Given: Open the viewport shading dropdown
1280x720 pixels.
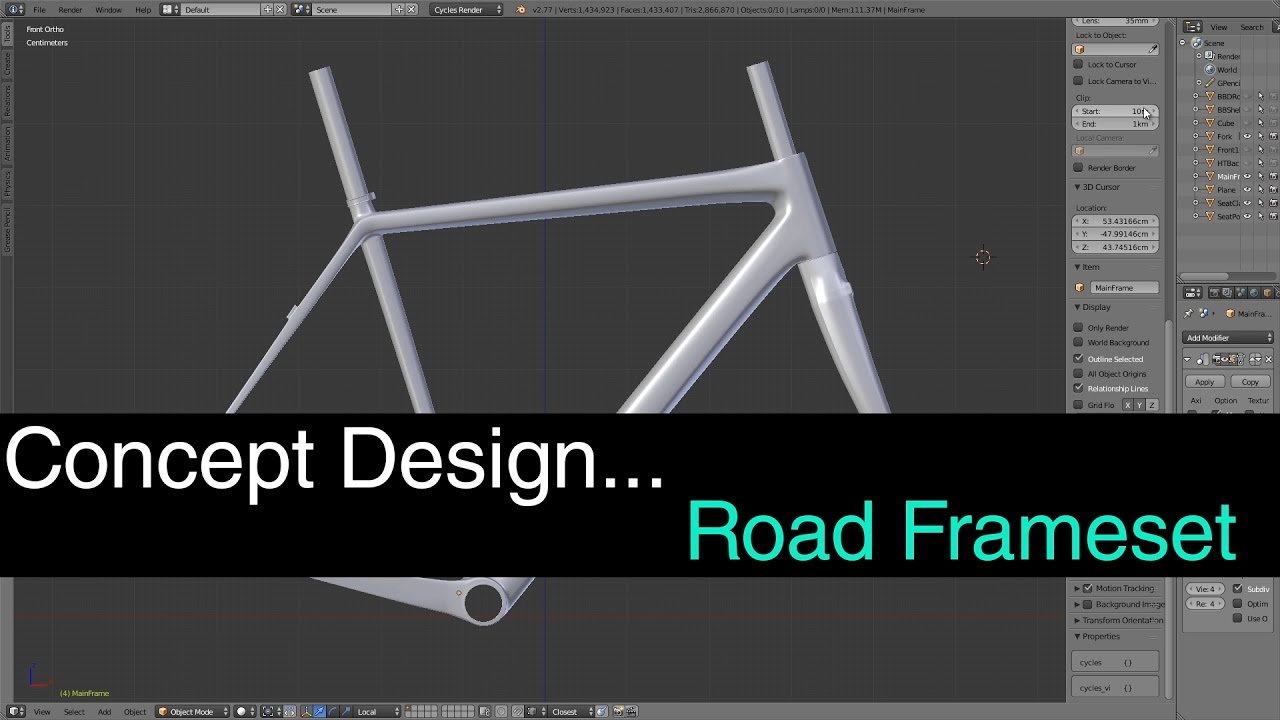Looking at the screenshot, I should (246, 711).
